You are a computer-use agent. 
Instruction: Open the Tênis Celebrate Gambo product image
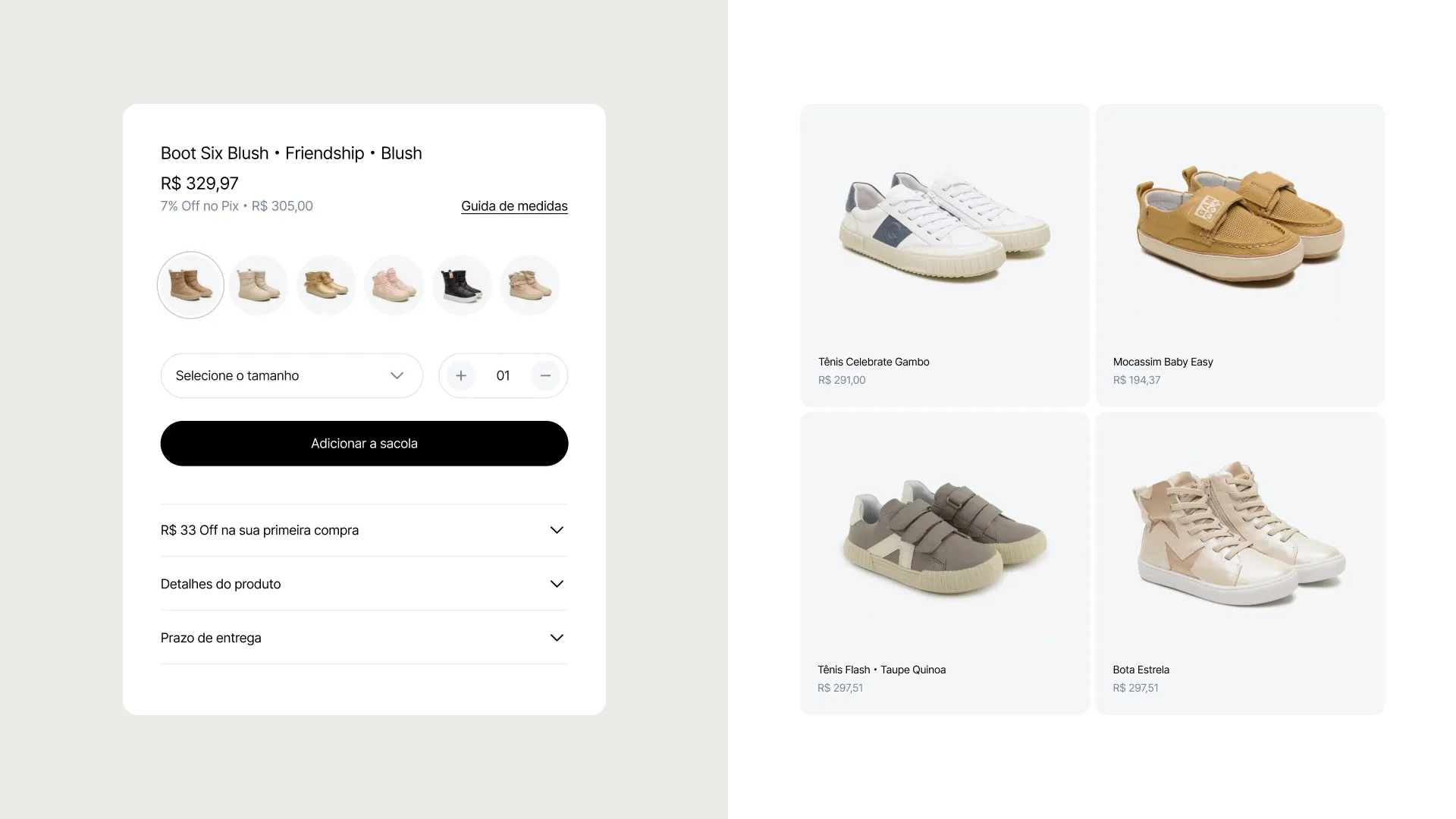(x=944, y=227)
